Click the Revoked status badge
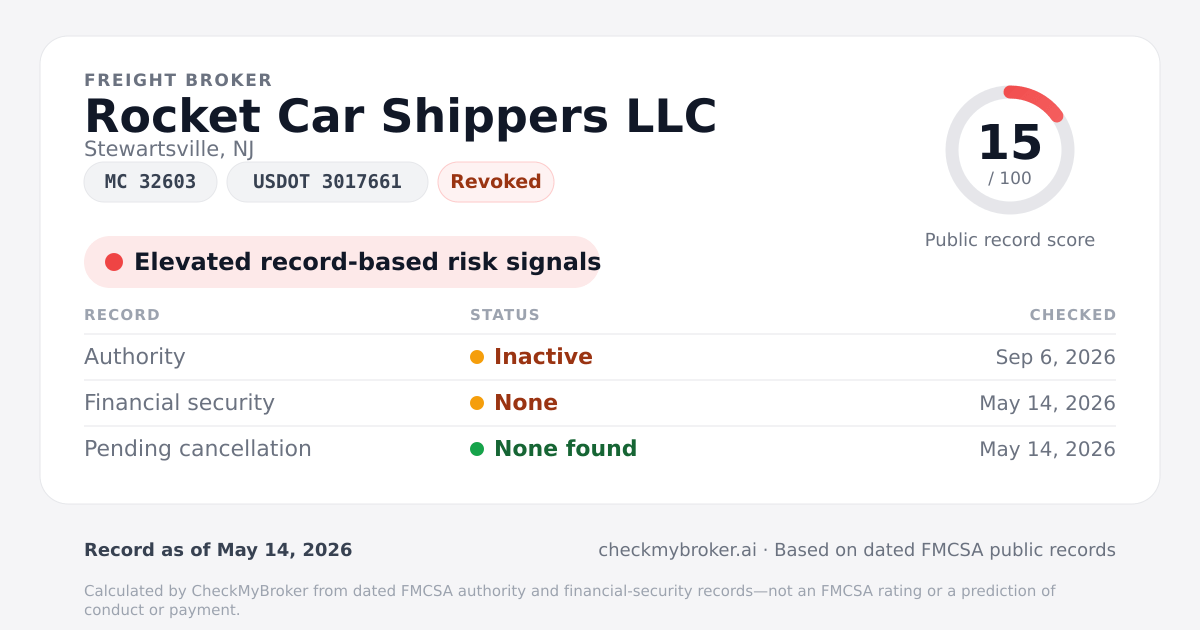1200x630 pixels. click(496, 182)
